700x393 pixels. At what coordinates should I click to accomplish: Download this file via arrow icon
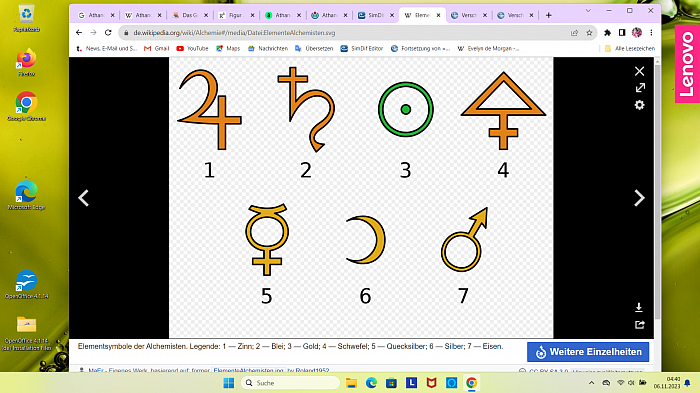click(639, 307)
